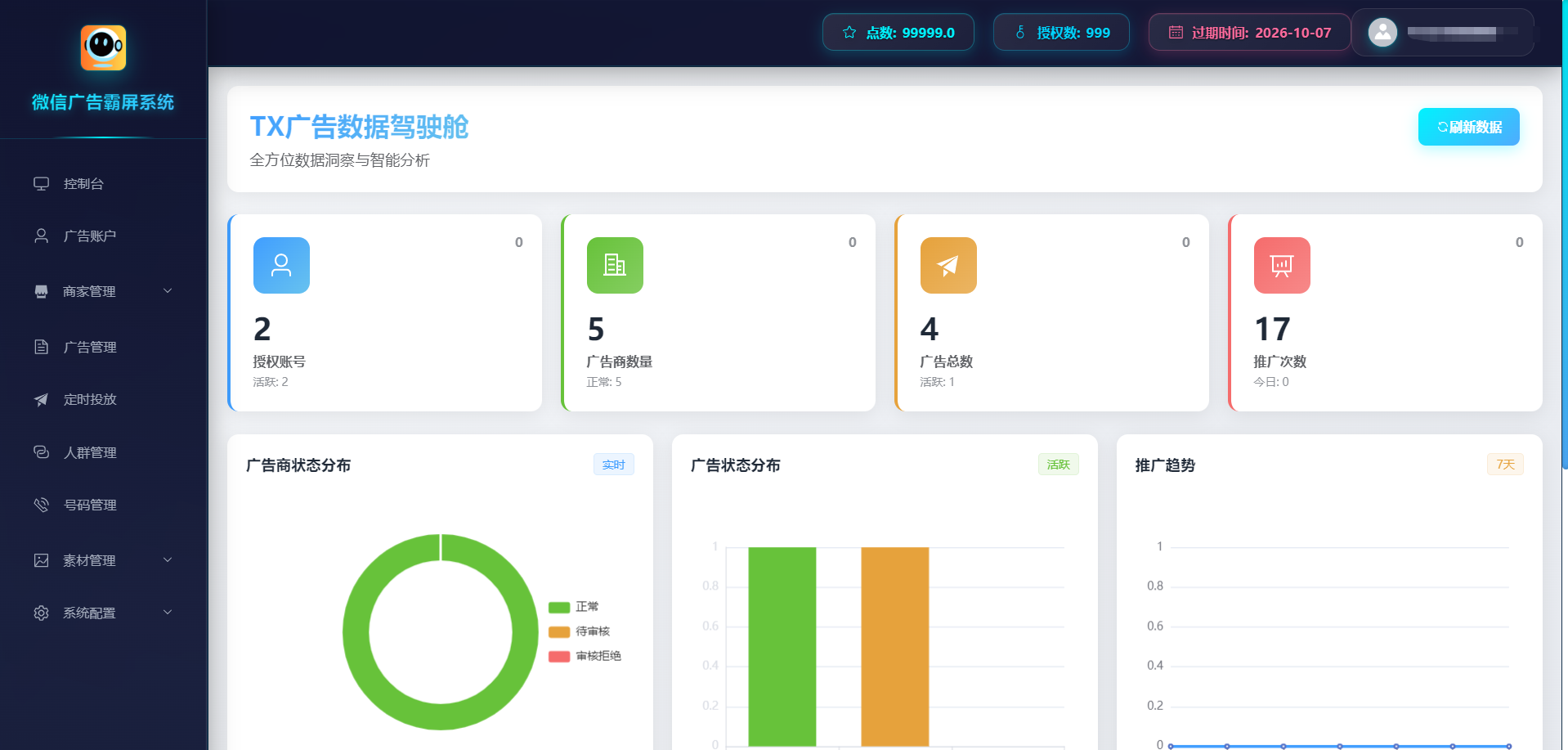Viewport: 1568px width, 750px height.
Task: Toggle the 正常 legend item in donut chart
Action: [x=574, y=607]
